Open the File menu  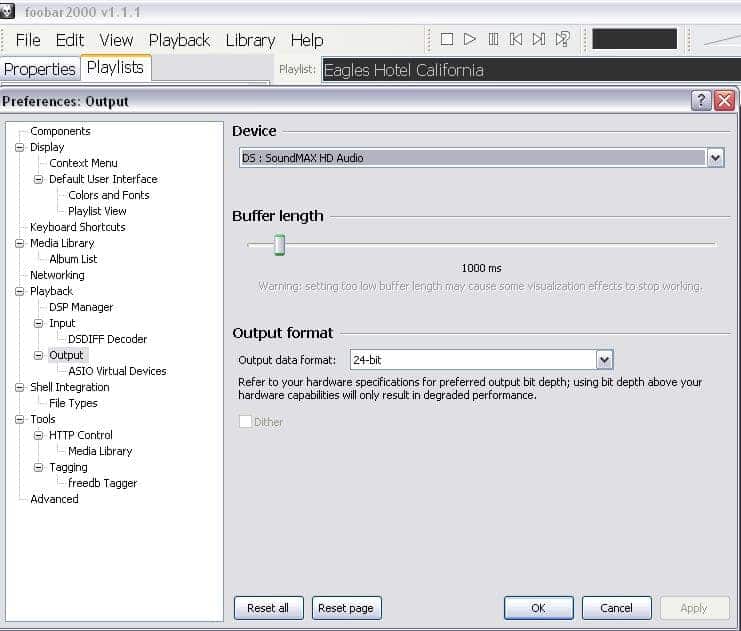coord(28,40)
